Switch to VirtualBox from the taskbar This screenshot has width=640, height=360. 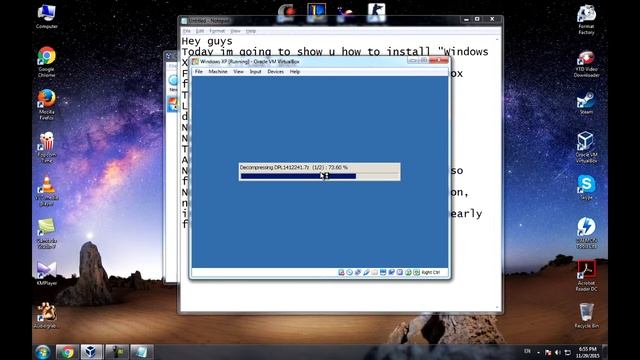coord(91,352)
